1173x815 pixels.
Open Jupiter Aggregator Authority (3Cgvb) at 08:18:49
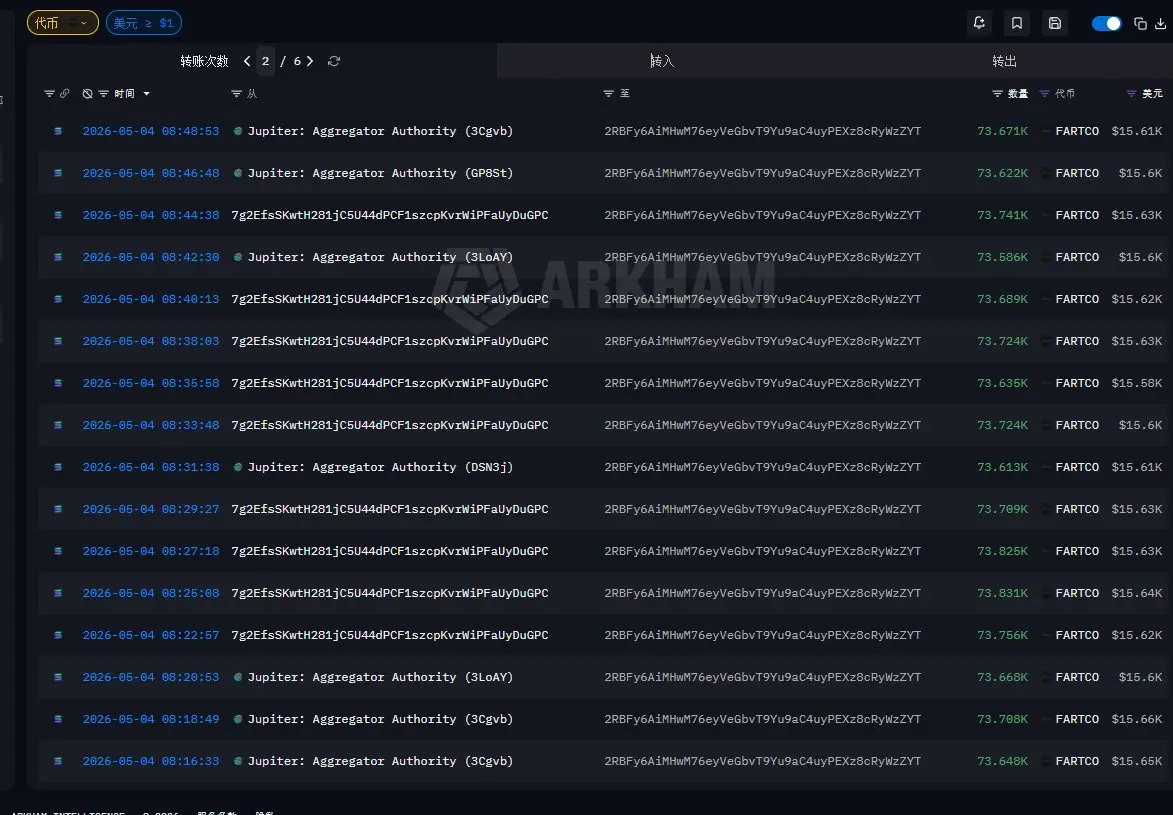(380, 719)
